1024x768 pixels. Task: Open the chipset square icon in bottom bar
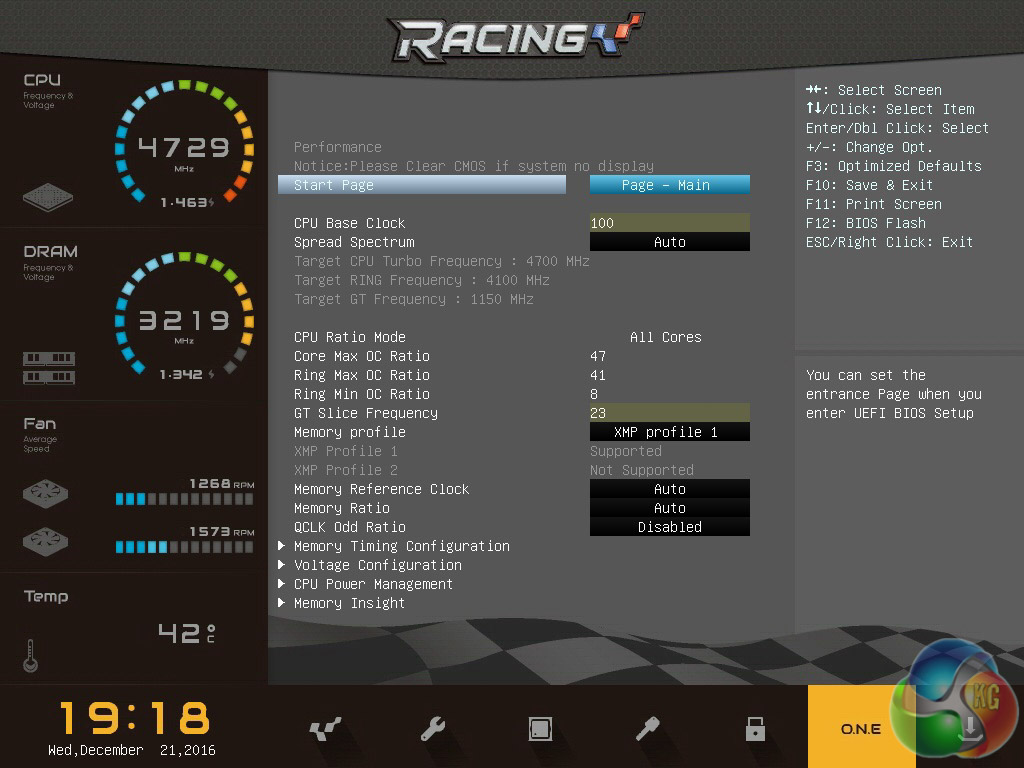540,729
